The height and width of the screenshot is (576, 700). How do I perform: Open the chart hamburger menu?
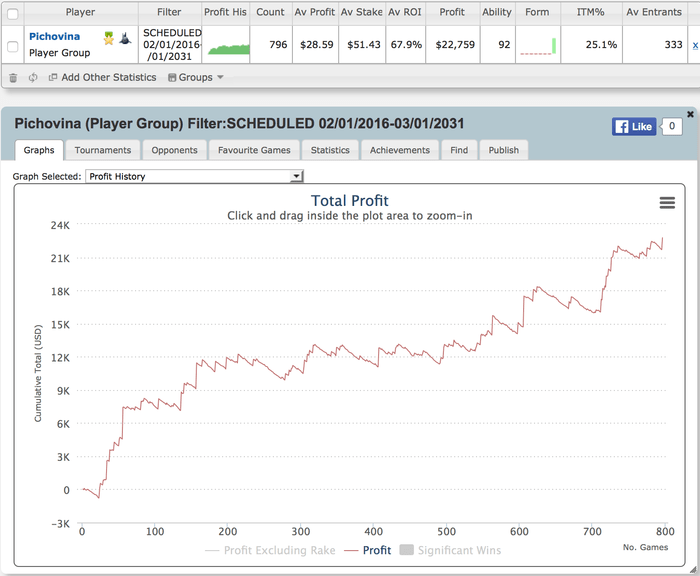(667, 203)
